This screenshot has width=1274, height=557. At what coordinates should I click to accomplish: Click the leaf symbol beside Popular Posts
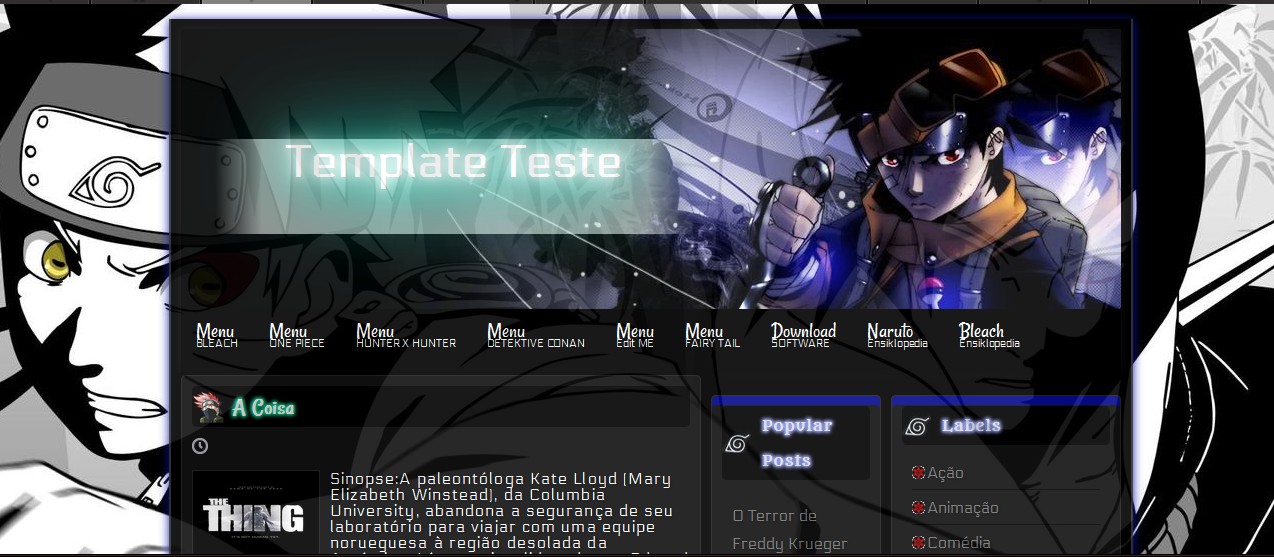(x=737, y=443)
